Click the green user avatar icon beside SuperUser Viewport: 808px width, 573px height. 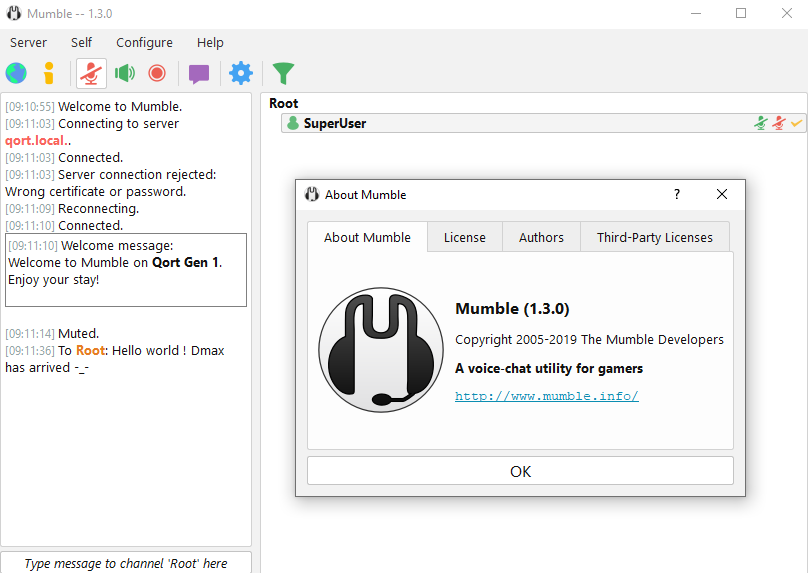(293, 123)
